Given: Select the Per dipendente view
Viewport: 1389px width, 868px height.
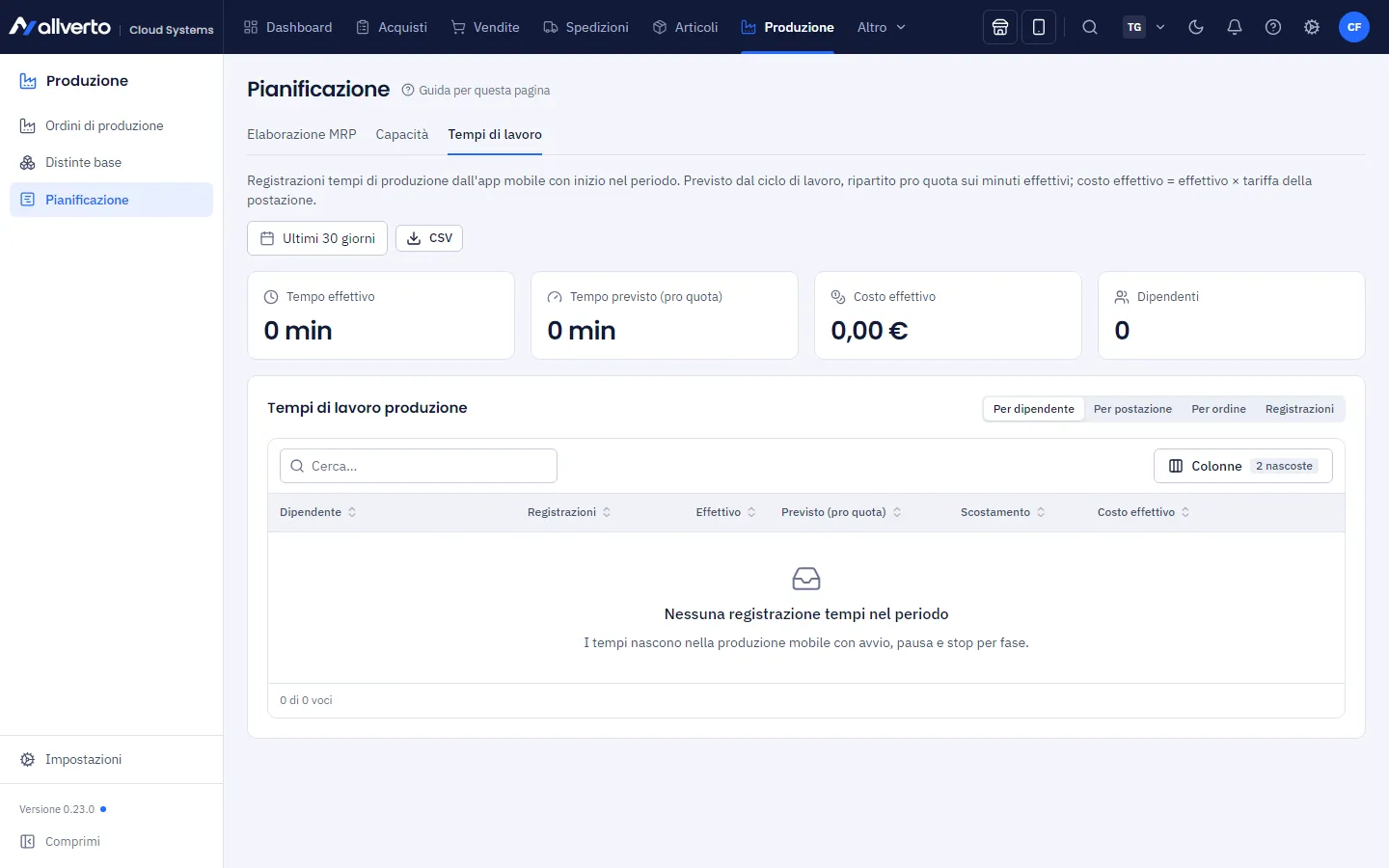Looking at the screenshot, I should 1034,409.
